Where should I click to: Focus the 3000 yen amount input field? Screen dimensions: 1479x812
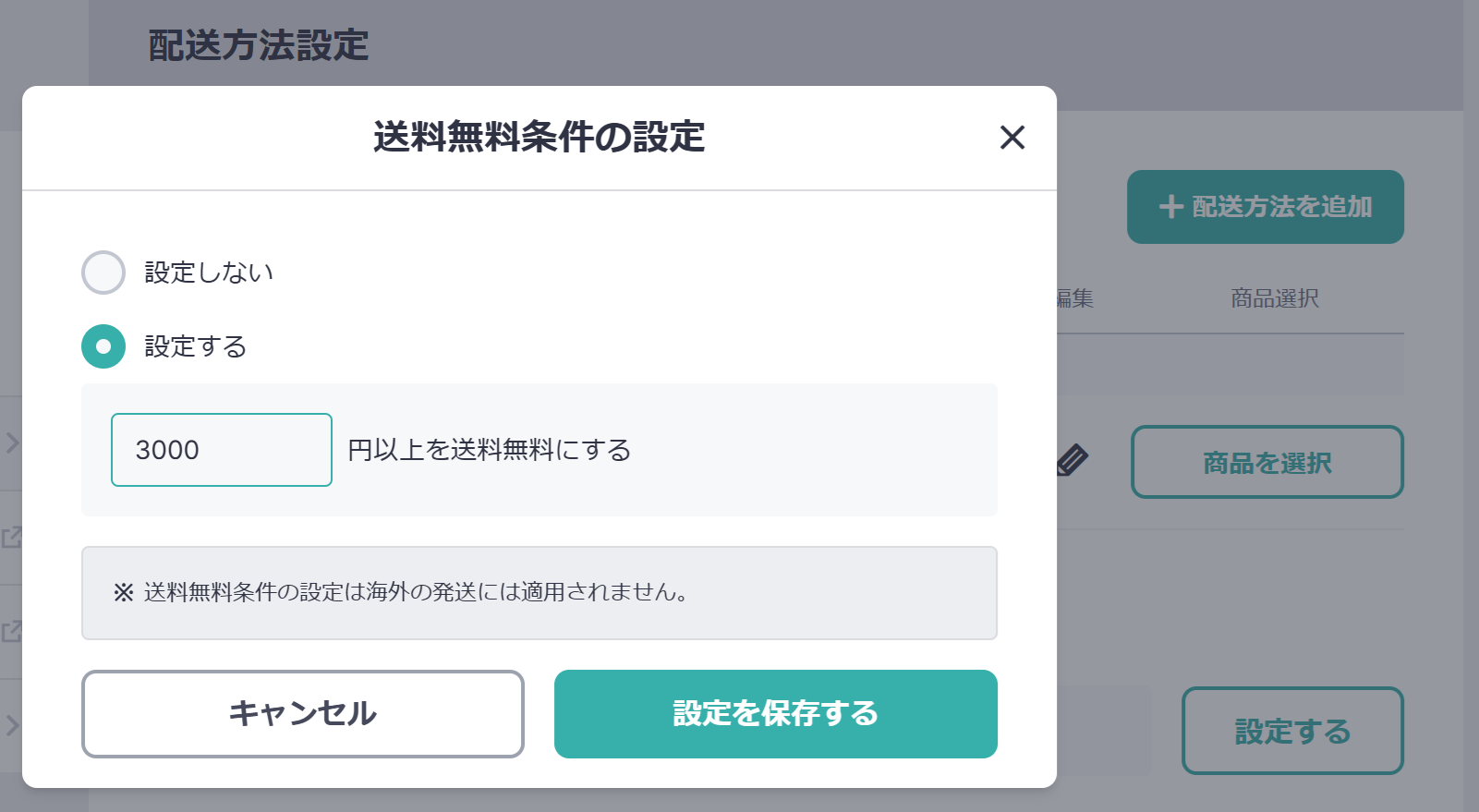tap(222, 450)
